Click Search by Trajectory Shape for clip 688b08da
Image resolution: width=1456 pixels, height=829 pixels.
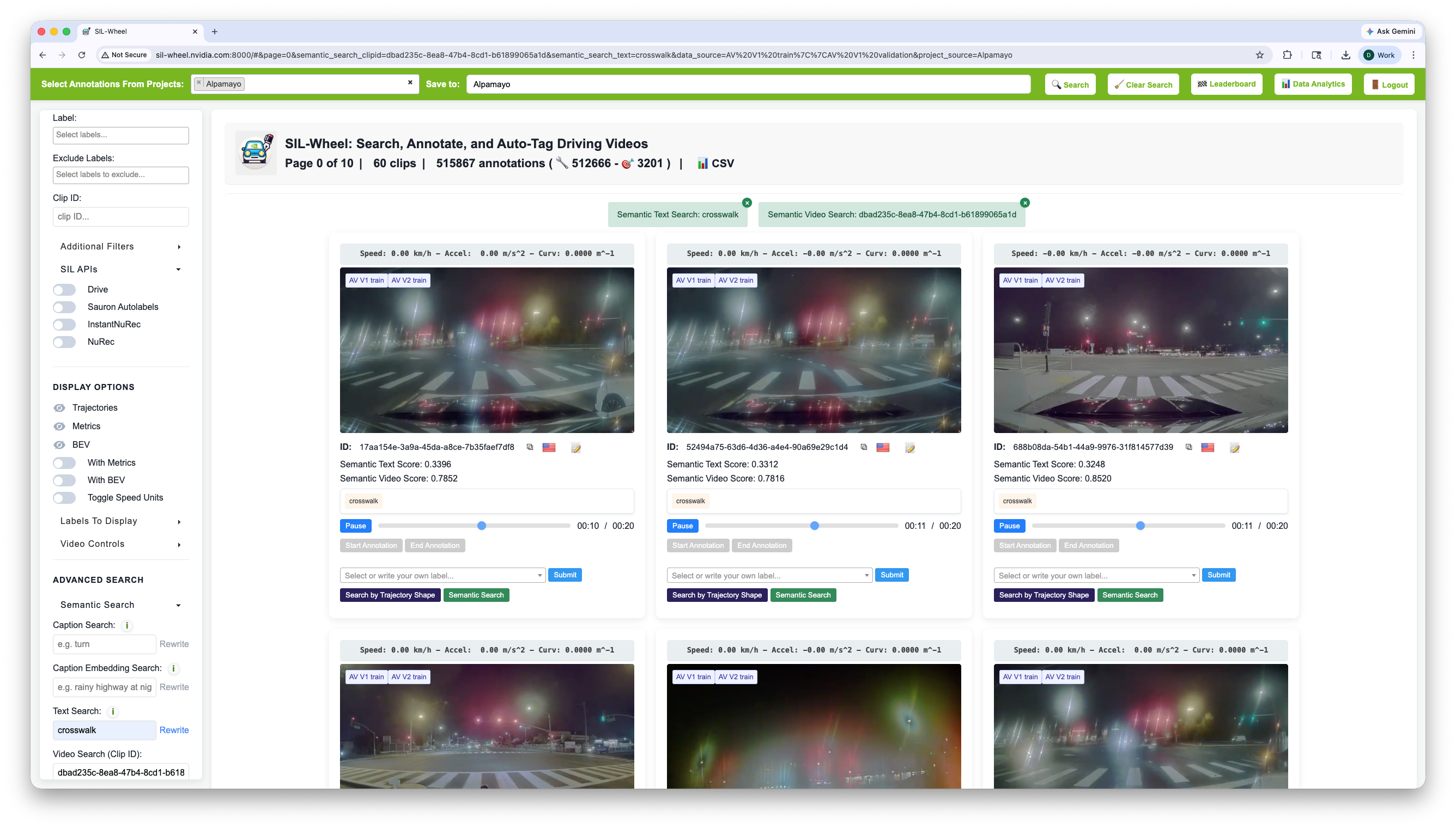point(1043,595)
